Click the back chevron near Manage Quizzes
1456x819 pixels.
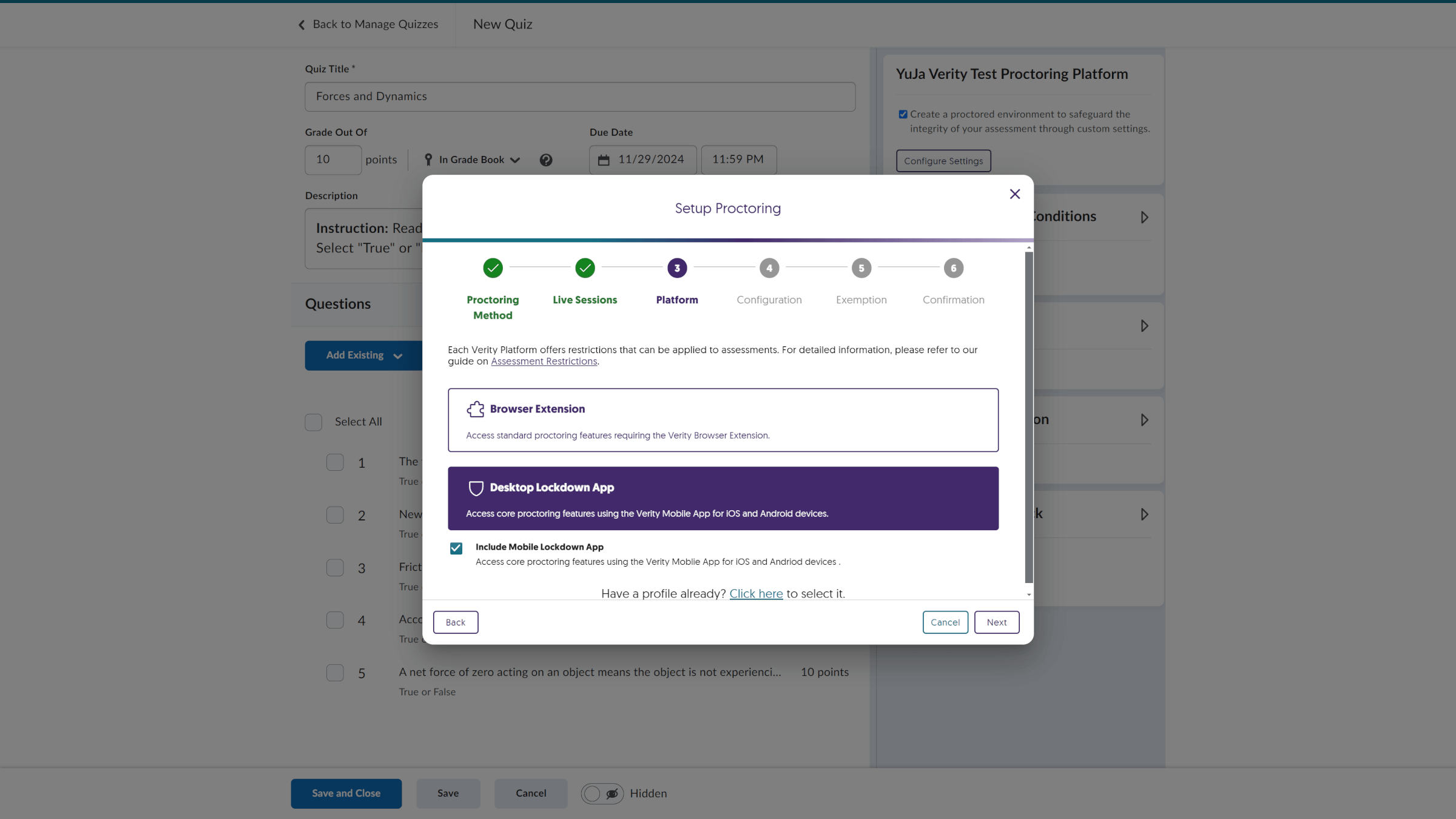pyautogui.click(x=302, y=25)
